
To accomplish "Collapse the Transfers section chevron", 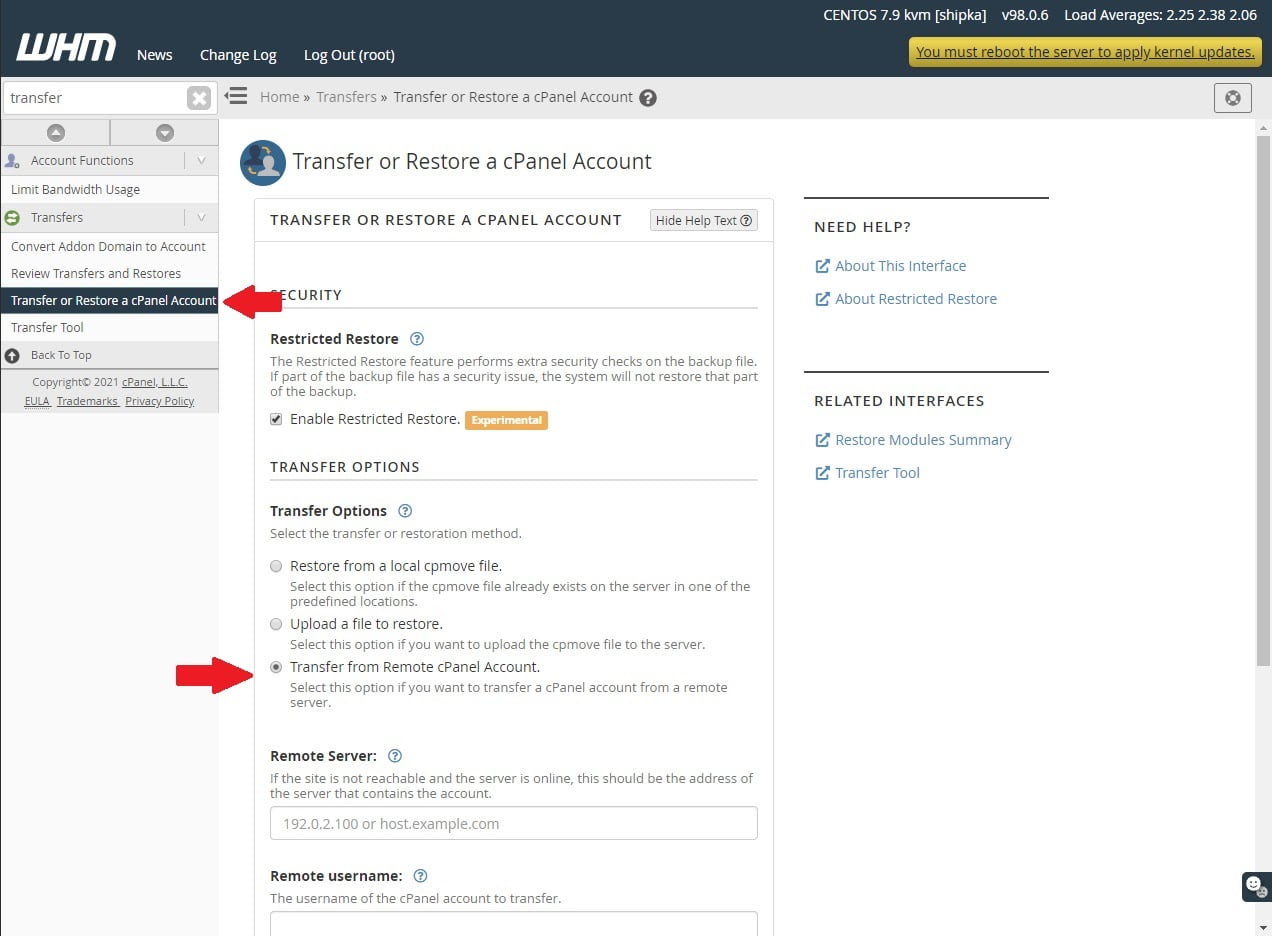I will click(x=201, y=217).
